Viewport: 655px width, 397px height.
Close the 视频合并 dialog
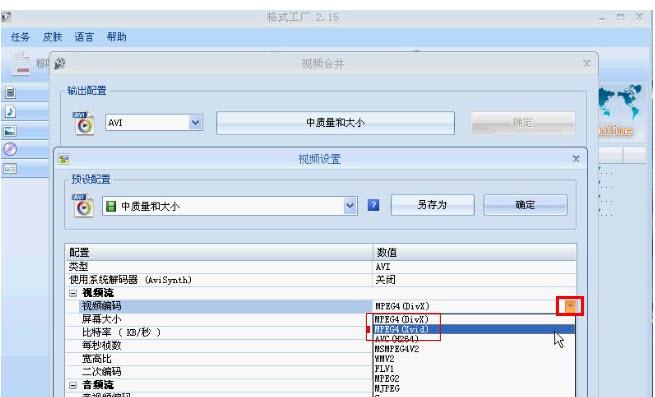[586, 64]
